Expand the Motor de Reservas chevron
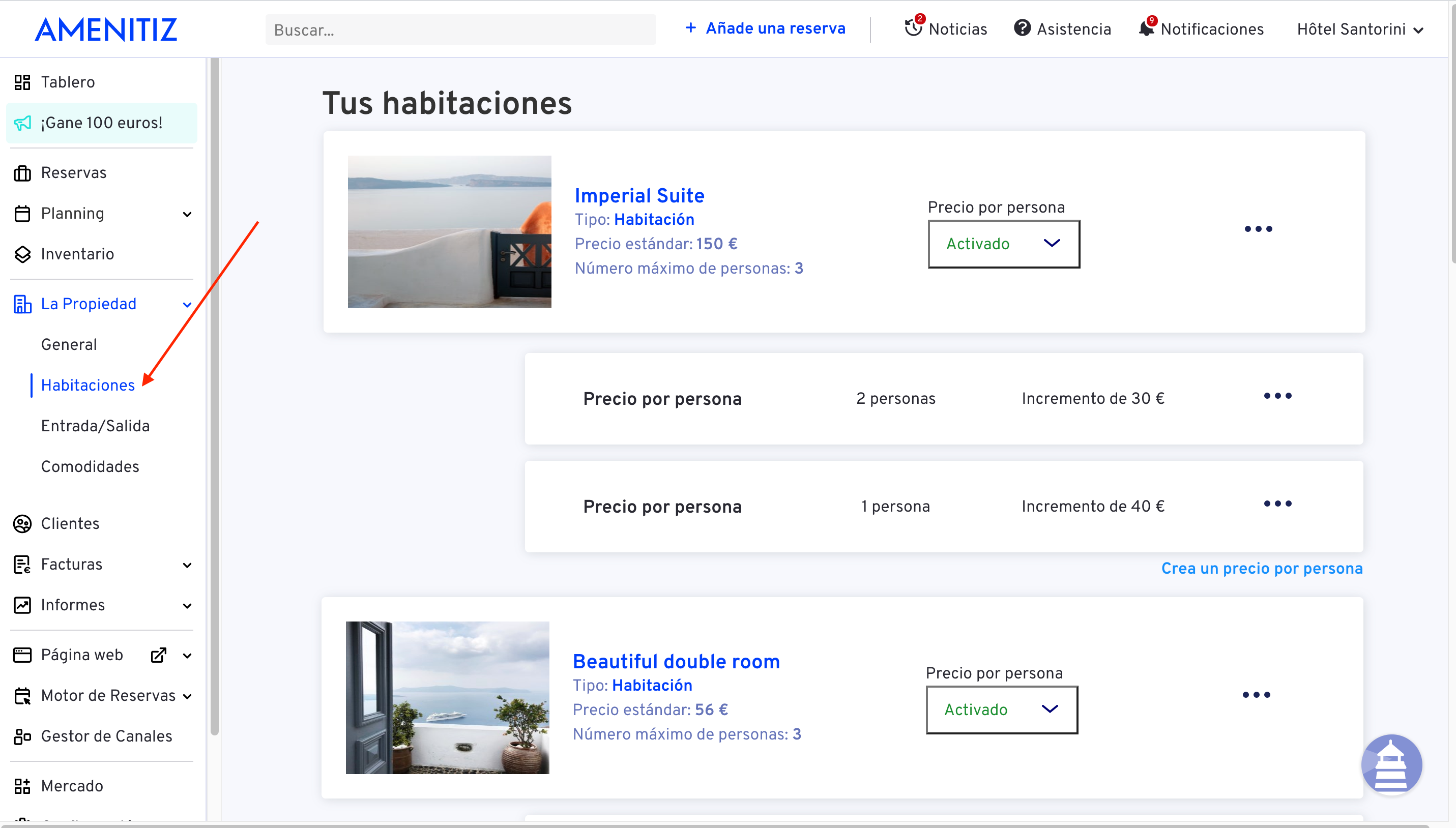Viewport: 1456px width, 828px height. click(187, 697)
